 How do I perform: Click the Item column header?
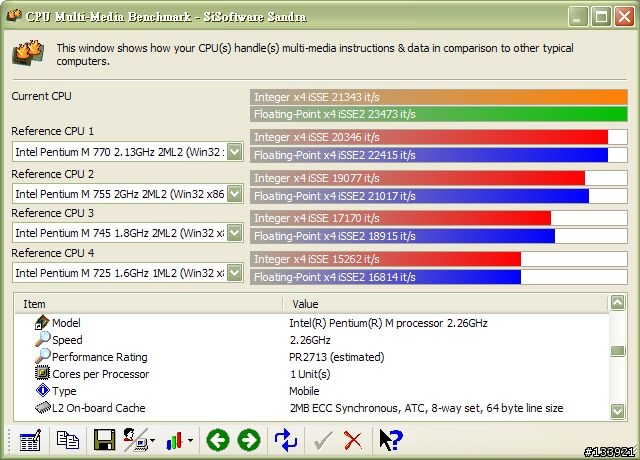click(149, 304)
